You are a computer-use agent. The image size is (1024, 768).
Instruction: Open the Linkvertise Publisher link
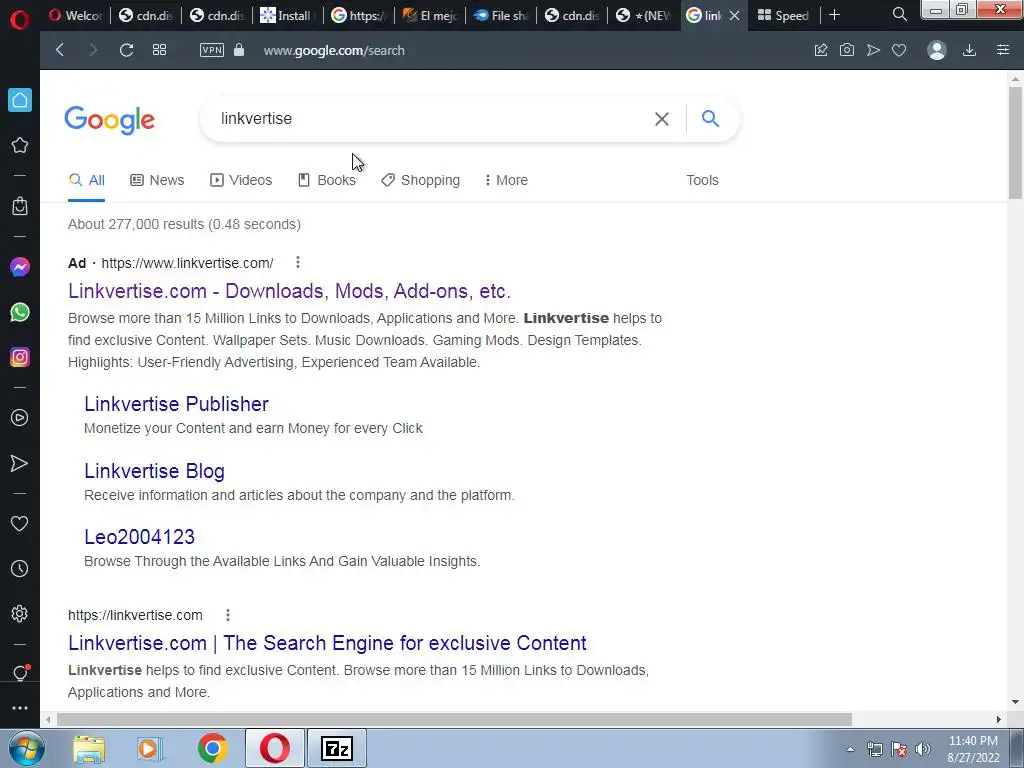[176, 404]
